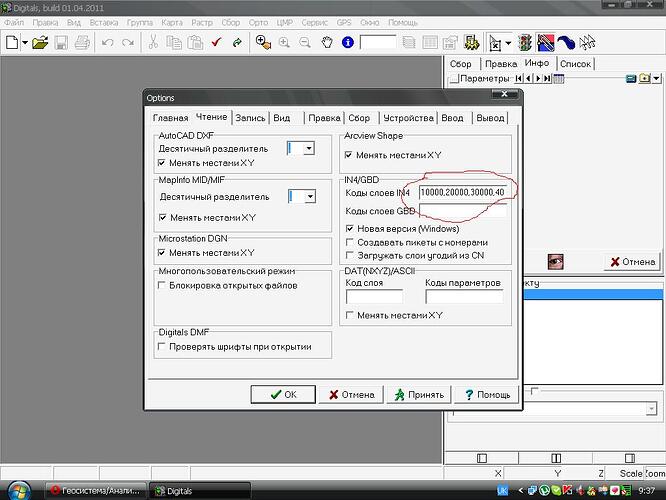Click the Коды слоев IN4 input field
This screenshot has width=666, height=500.
click(x=463, y=192)
